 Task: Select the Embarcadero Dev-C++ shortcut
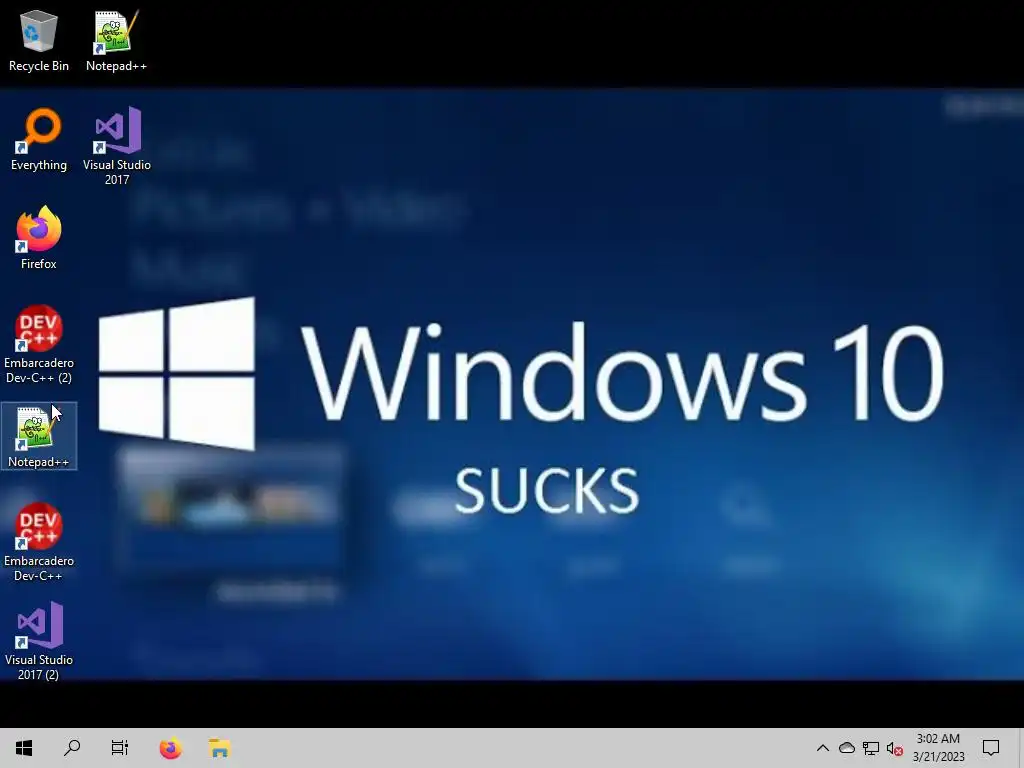tap(39, 542)
